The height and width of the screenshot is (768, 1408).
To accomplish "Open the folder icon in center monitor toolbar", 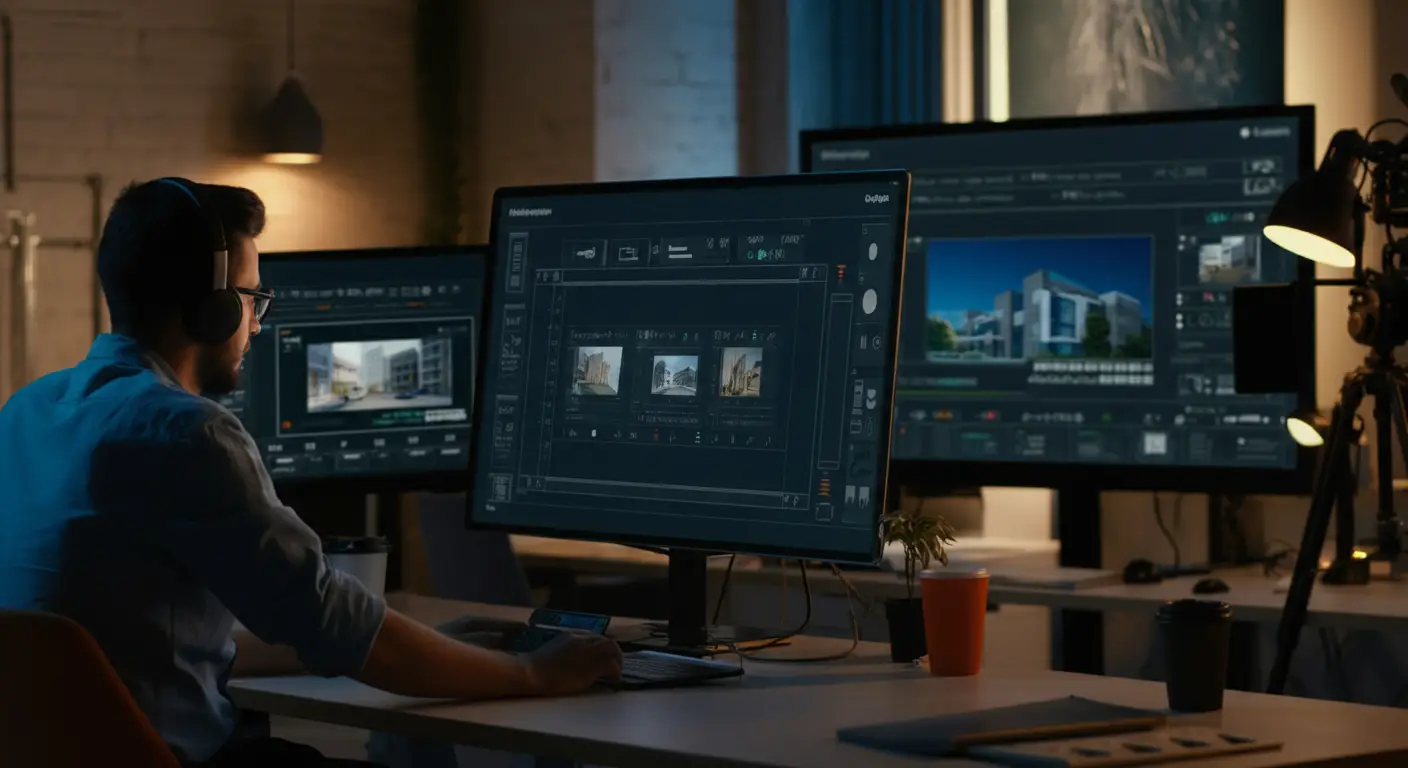I will tap(628, 253).
